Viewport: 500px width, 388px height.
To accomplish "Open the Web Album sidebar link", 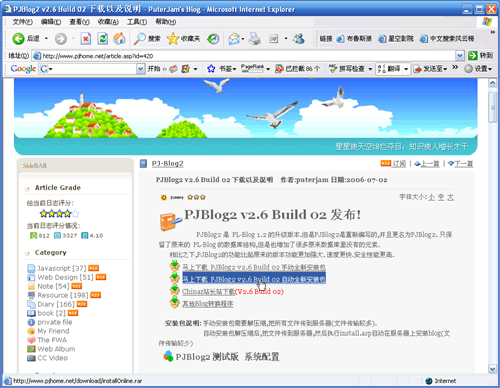I will point(56,349).
